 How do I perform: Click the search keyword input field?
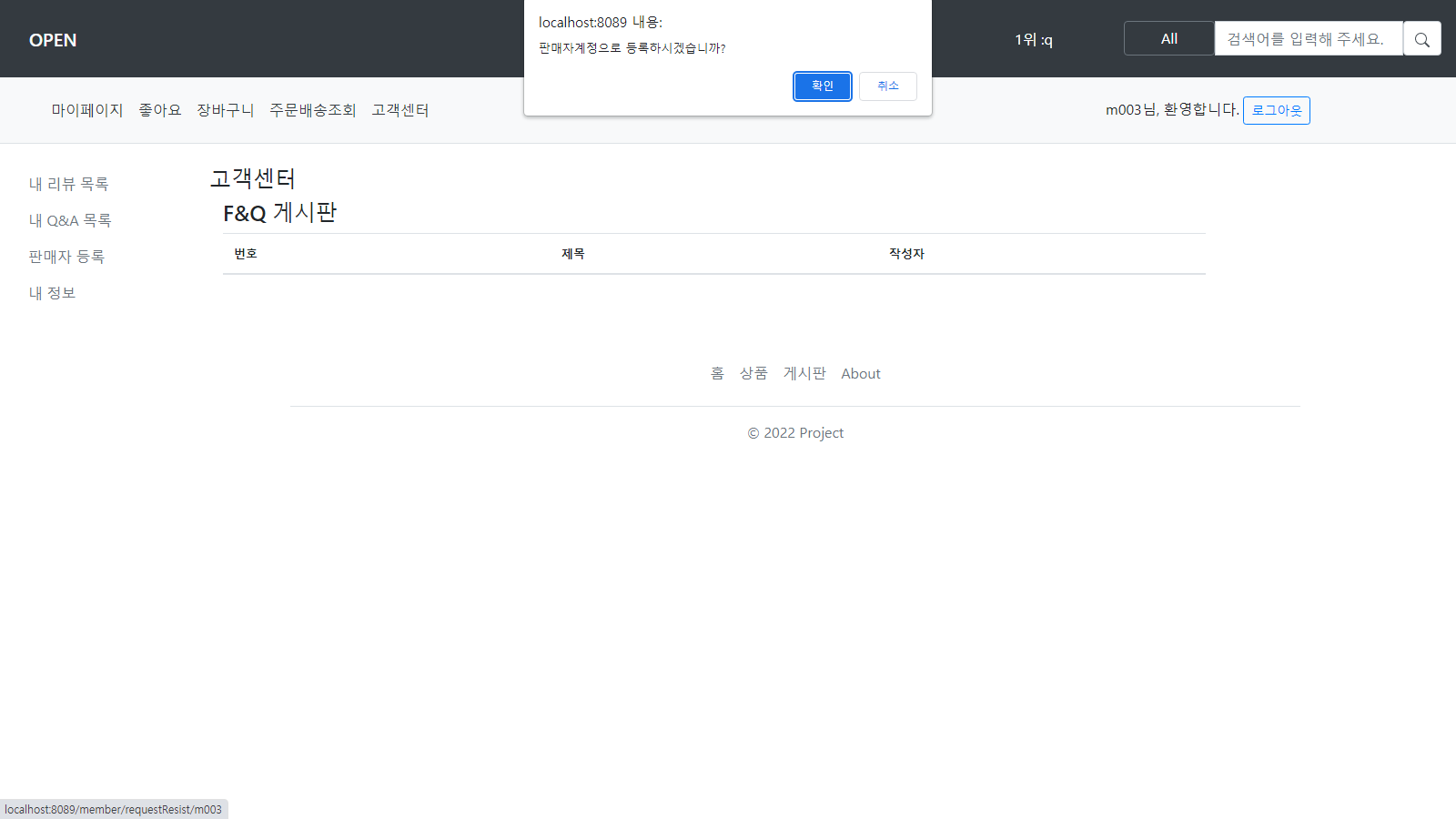(1308, 38)
